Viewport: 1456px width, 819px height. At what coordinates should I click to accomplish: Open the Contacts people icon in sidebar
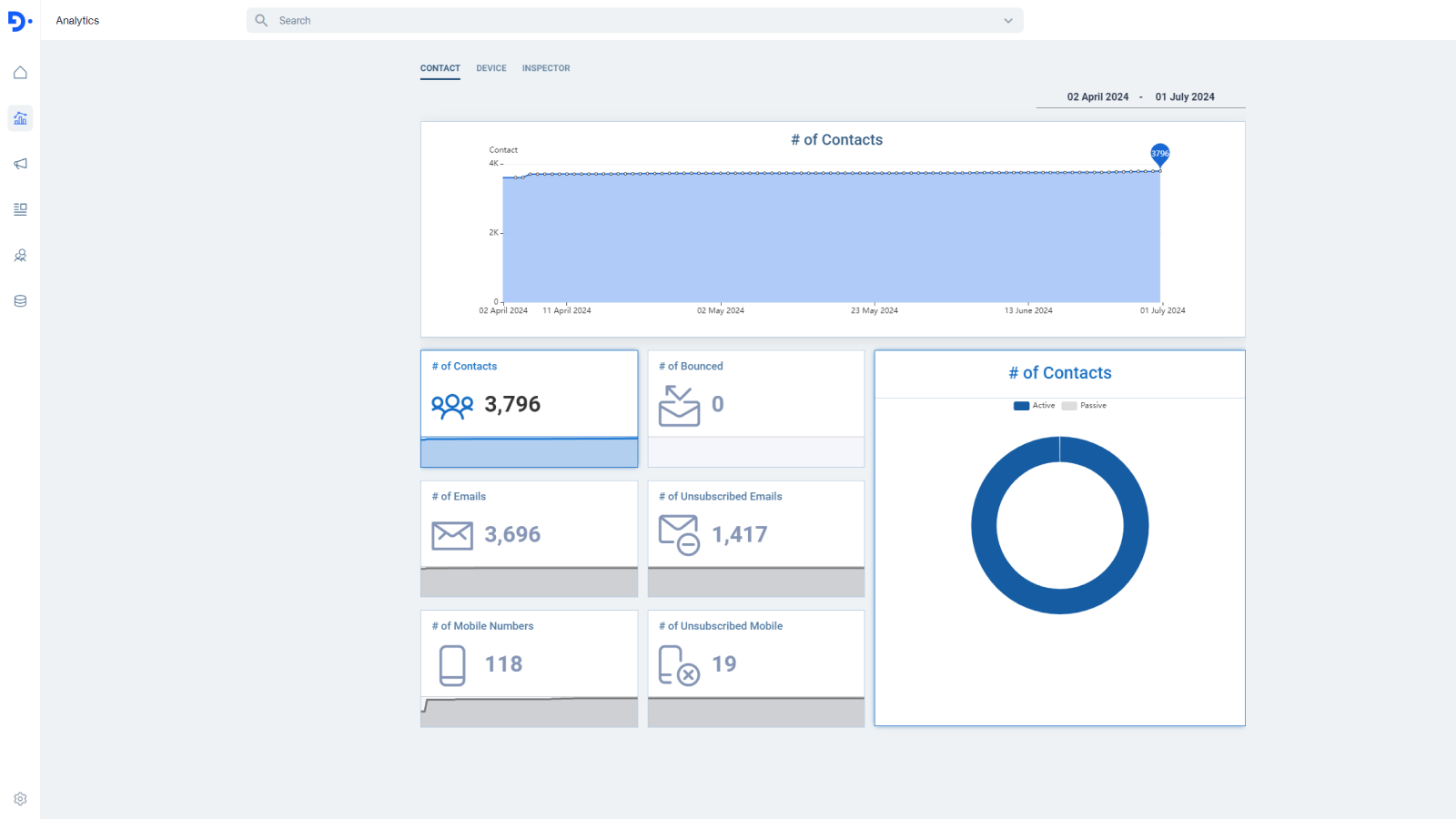(20, 256)
